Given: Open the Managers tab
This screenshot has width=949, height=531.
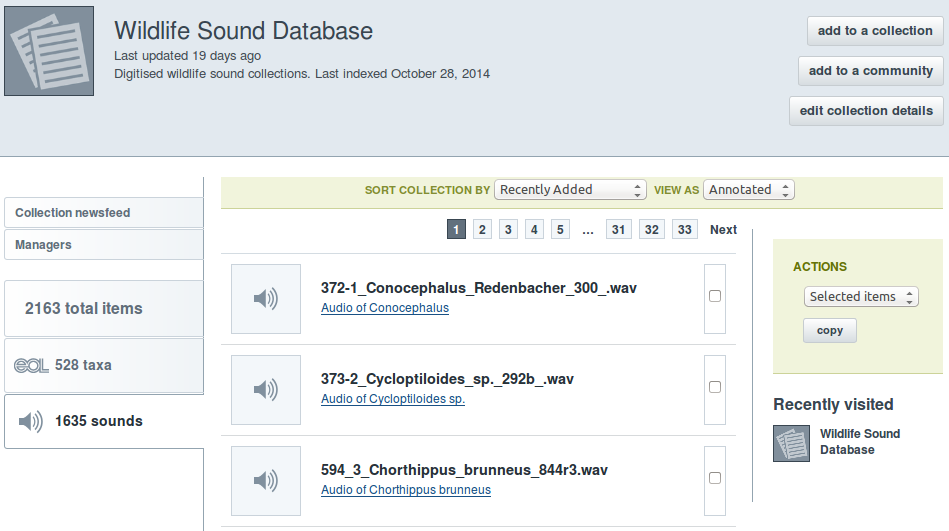Looking at the screenshot, I should (x=104, y=245).
